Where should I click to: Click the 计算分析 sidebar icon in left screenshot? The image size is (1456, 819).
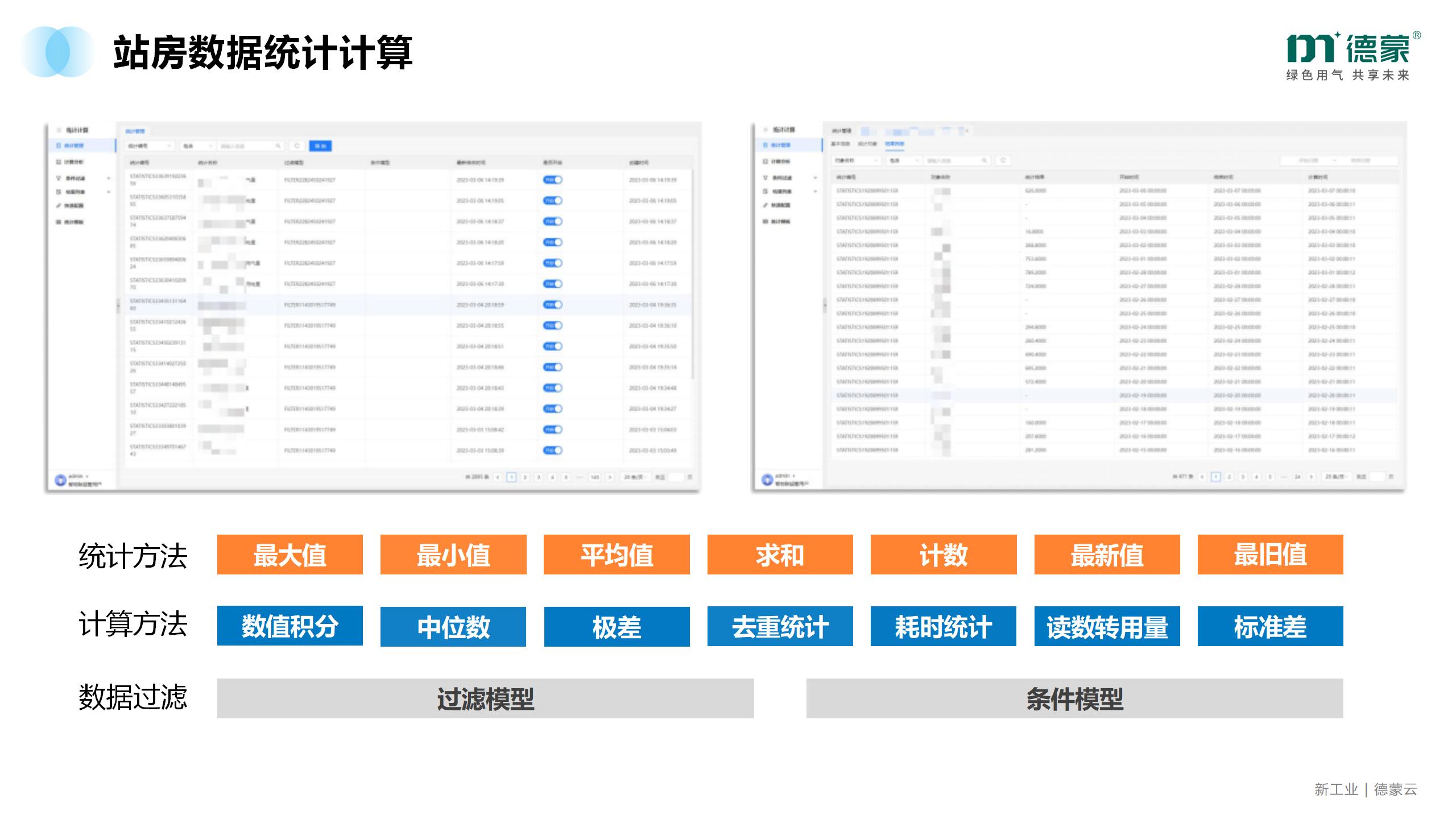pyautogui.click(x=58, y=162)
